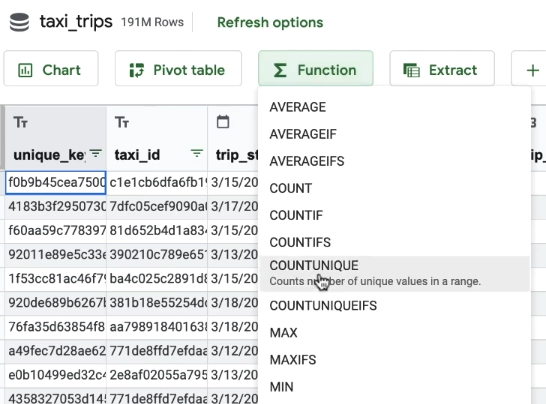Select cell e0b10499ed32c4
Image resolution: width=546 pixels, height=404 pixels.
point(56,375)
